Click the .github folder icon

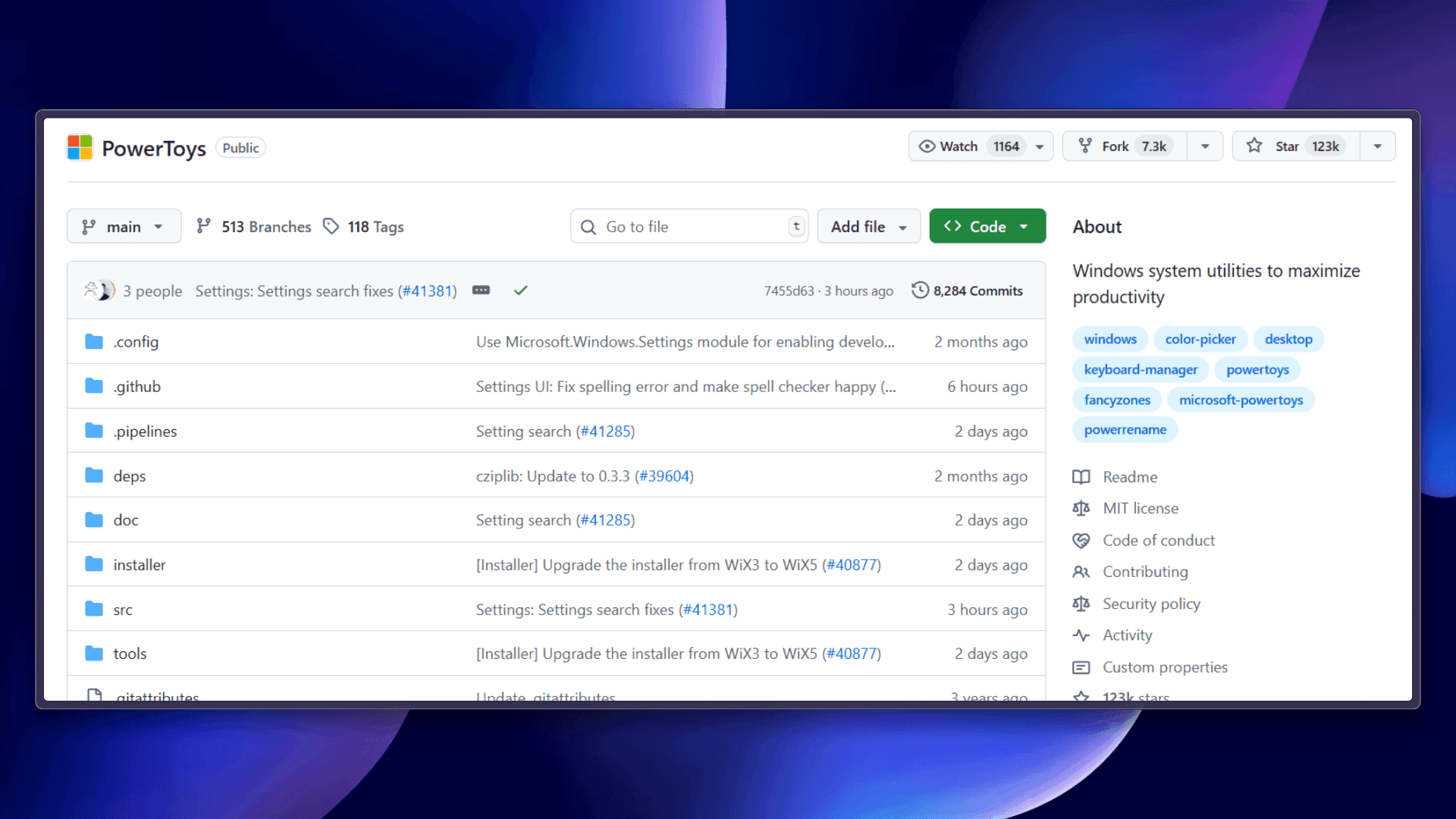(94, 386)
